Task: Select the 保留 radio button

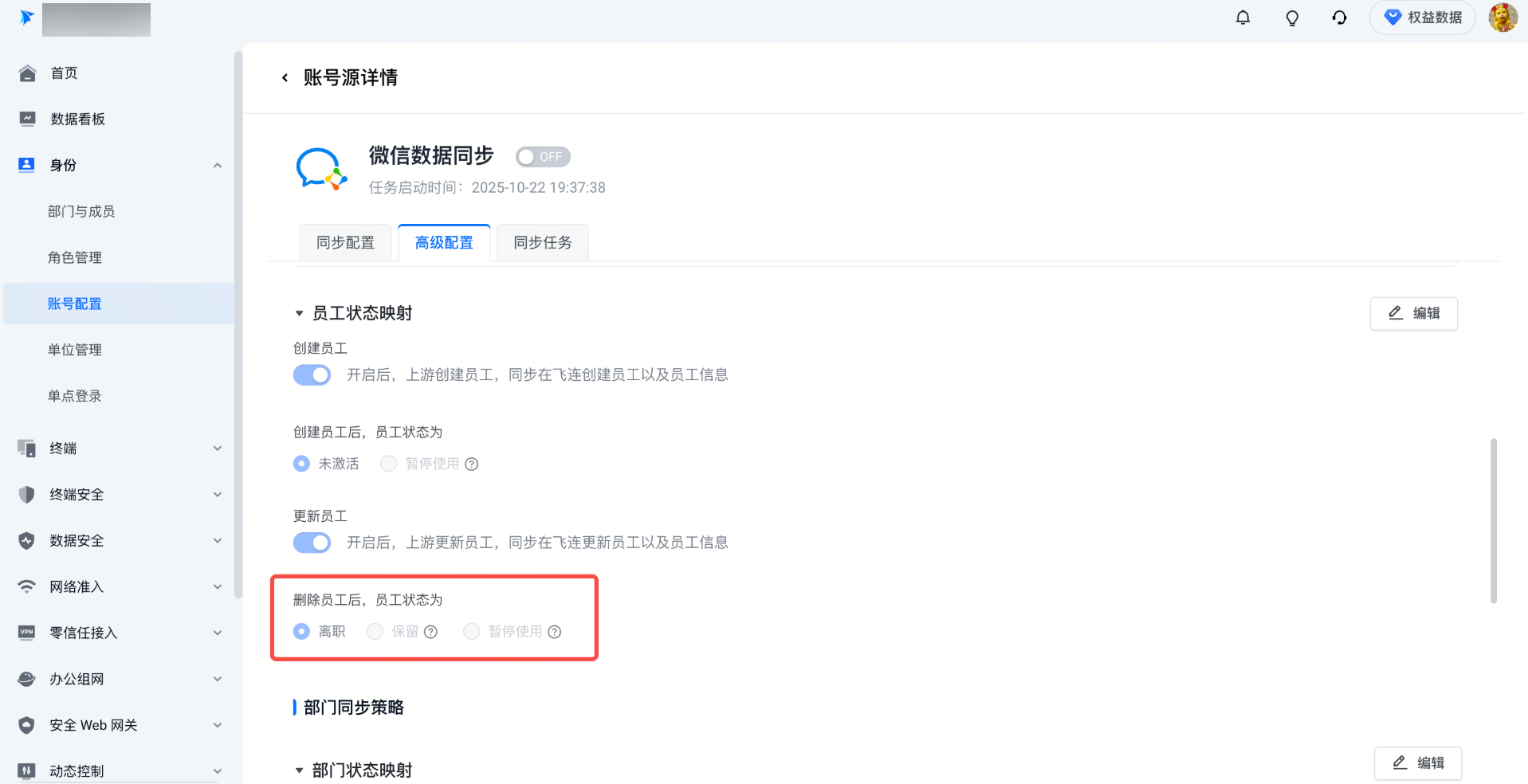Action: point(375,632)
